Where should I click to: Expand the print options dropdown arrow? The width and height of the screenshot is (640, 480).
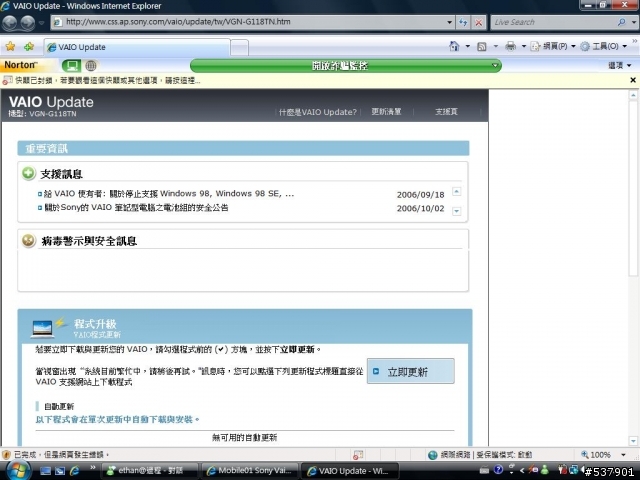(524, 46)
